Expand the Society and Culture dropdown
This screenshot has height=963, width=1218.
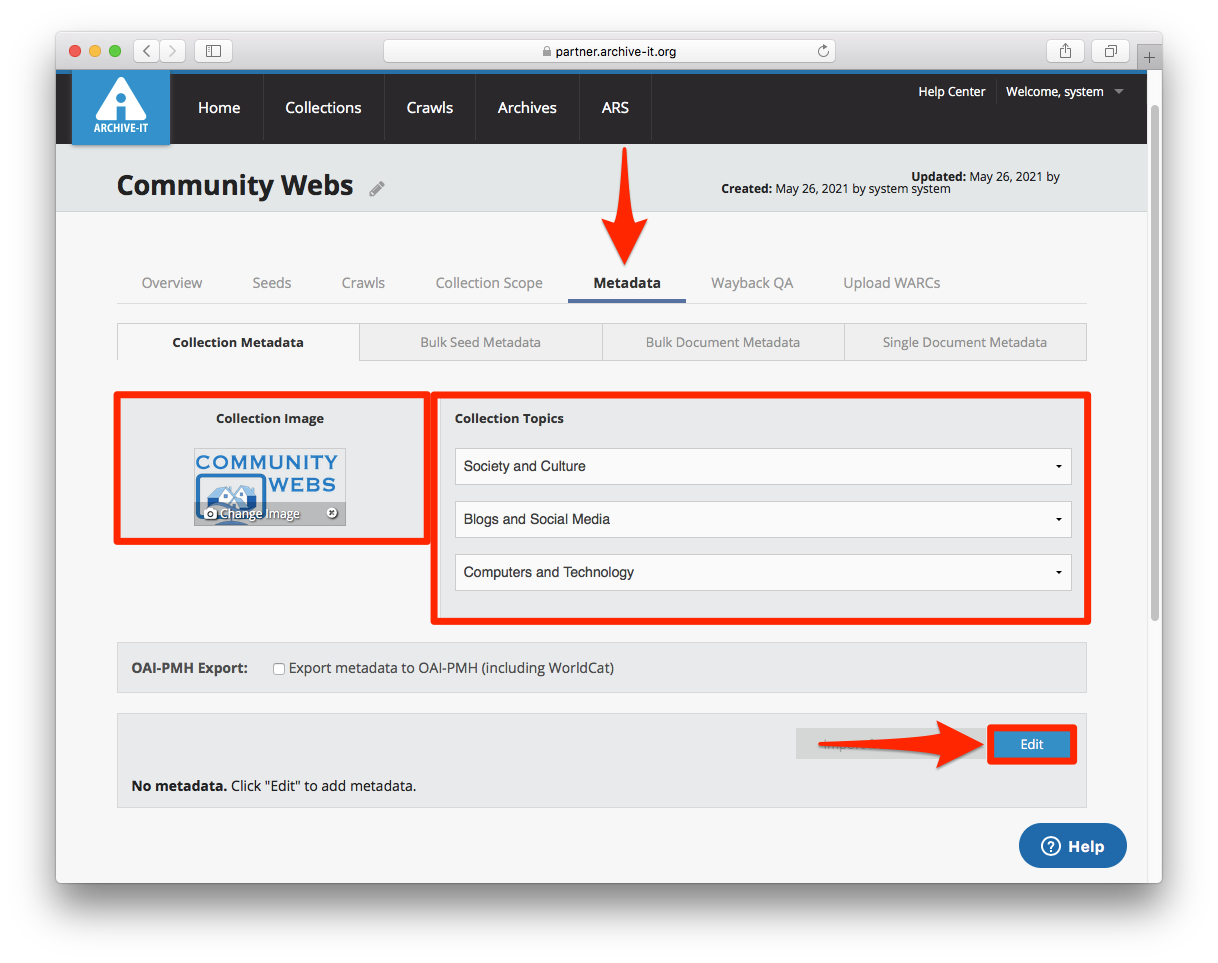click(x=762, y=466)
